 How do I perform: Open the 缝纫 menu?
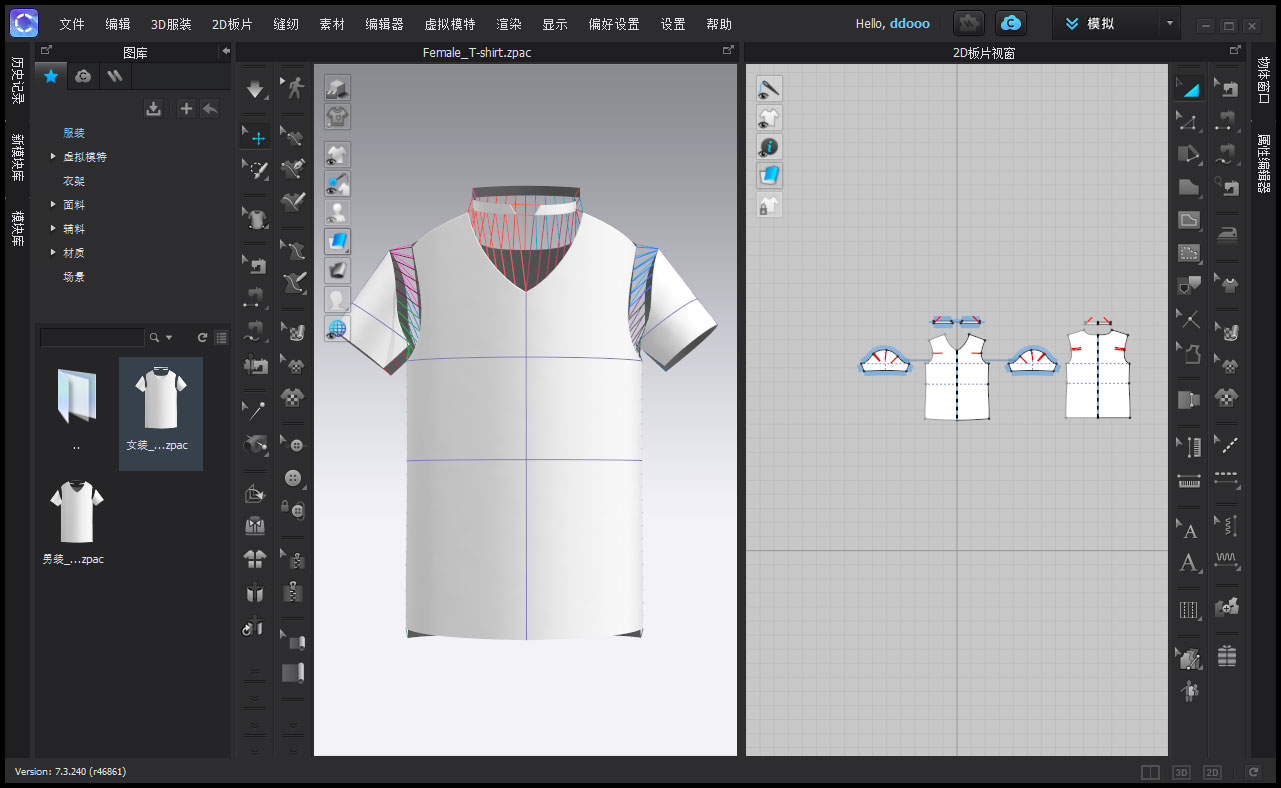(286, 23)
